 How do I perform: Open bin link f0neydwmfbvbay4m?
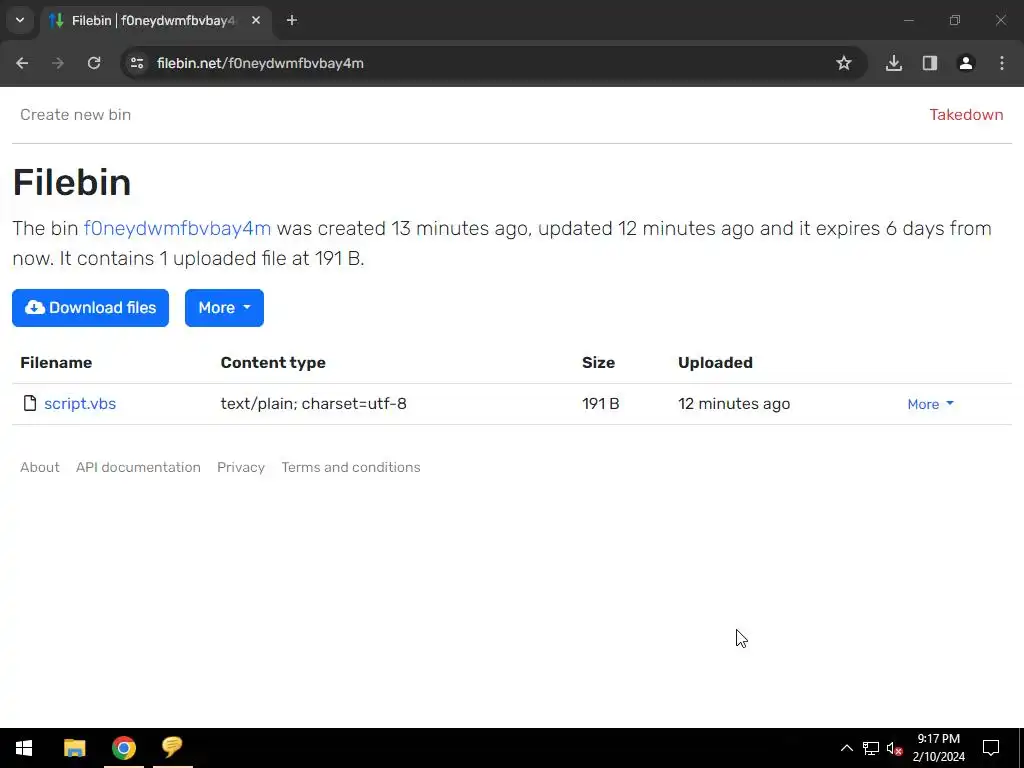177,229
